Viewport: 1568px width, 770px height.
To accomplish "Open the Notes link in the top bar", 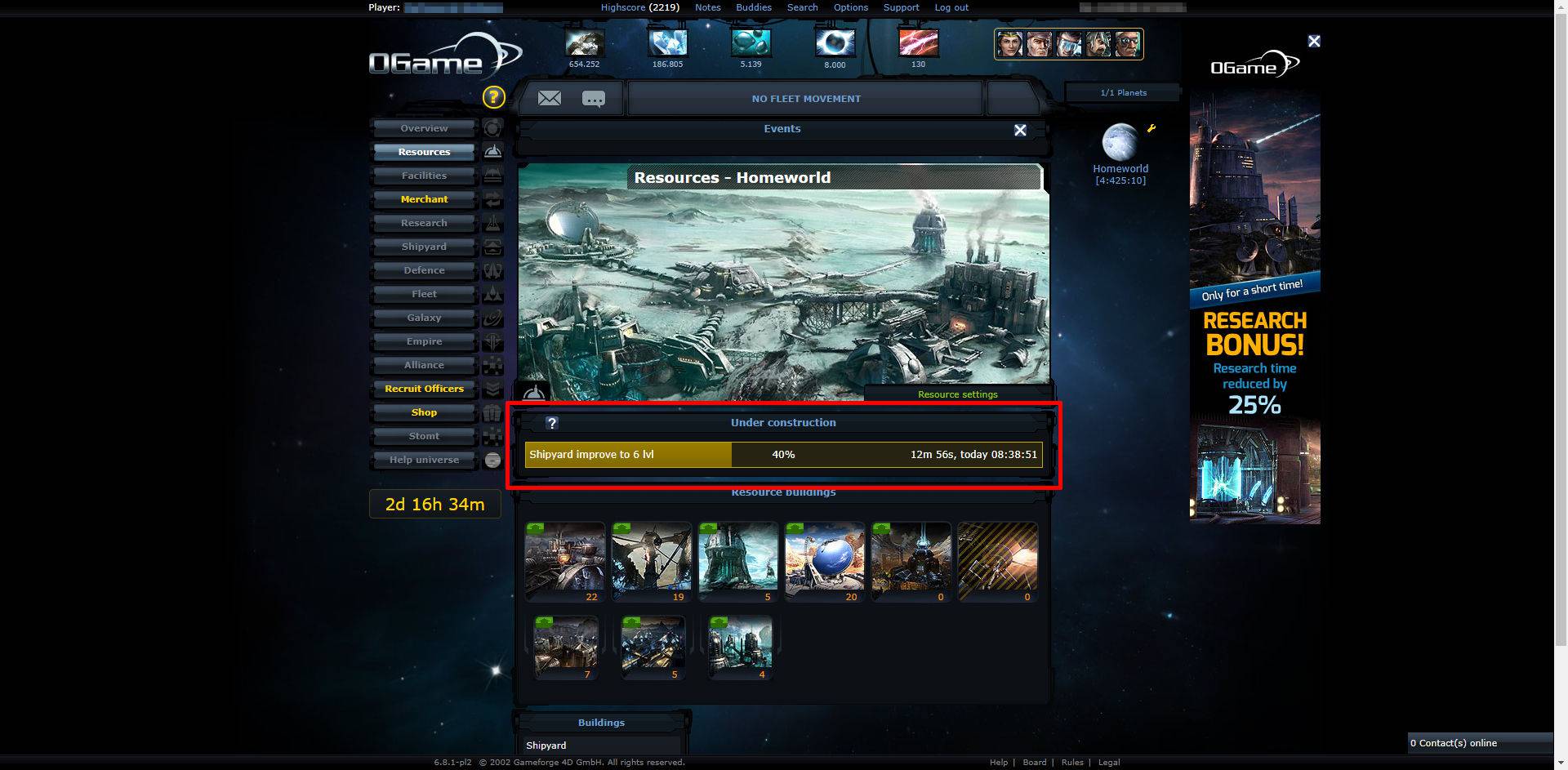I will pyautogui.click(x=707, y=7).
